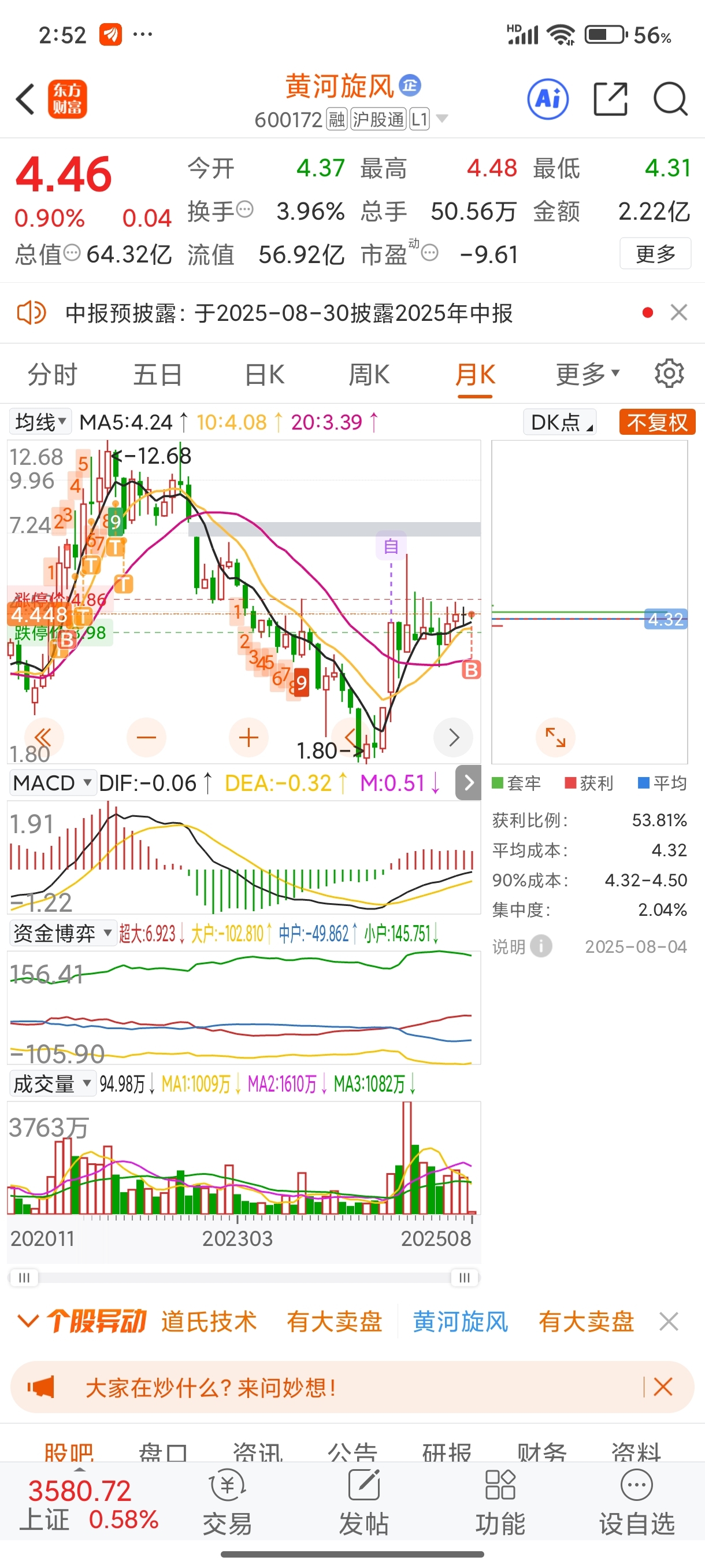This screenshot has height=1568, width=705.
Task: Open the search magnifier icon
Action: (670, 99)
